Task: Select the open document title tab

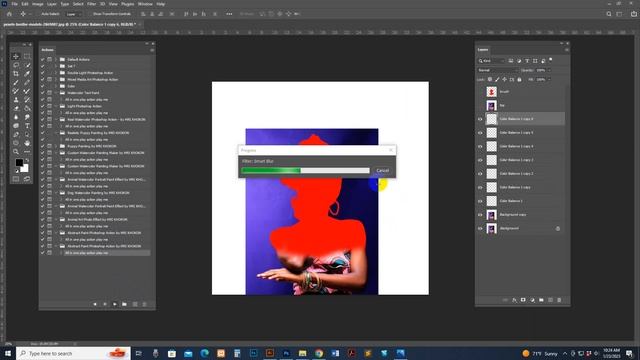Action: click(70, 24)
